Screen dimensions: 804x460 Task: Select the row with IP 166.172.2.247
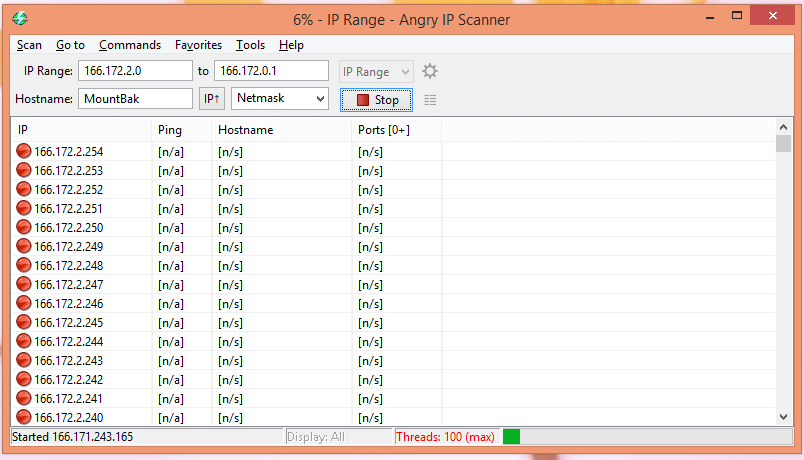point(393,285)
